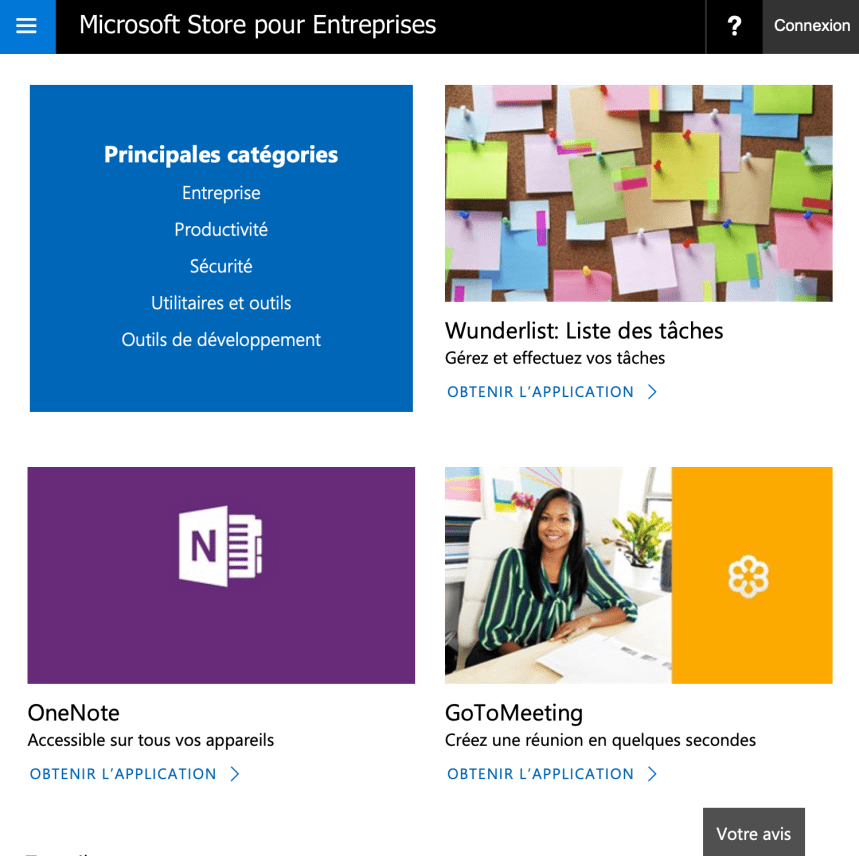The height and width of the screenshot is (856, 859).
Task: Open the Votre avis feedback panel
Action: point(753,833)
